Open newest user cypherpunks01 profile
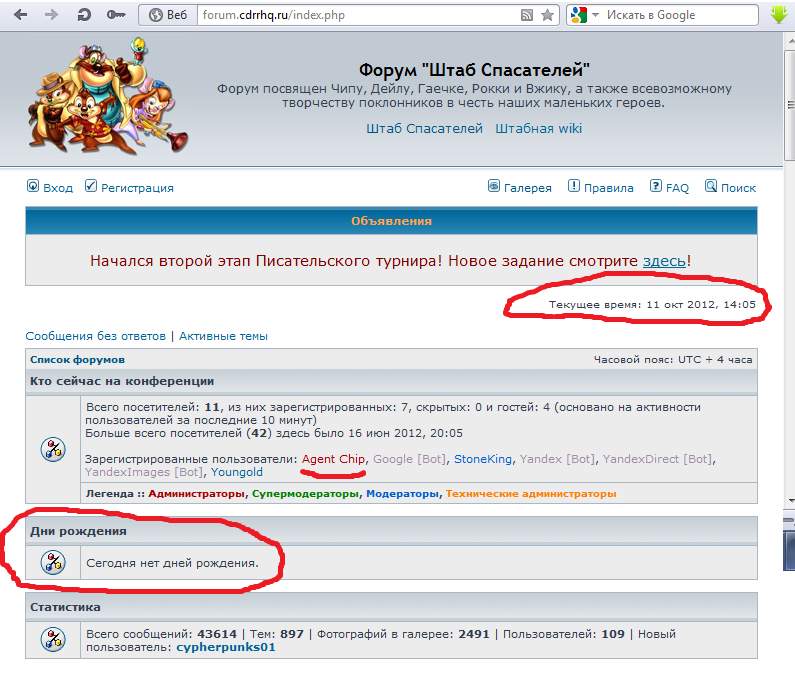This screenshot has width=795, height=686. click(x=226, y=647)
